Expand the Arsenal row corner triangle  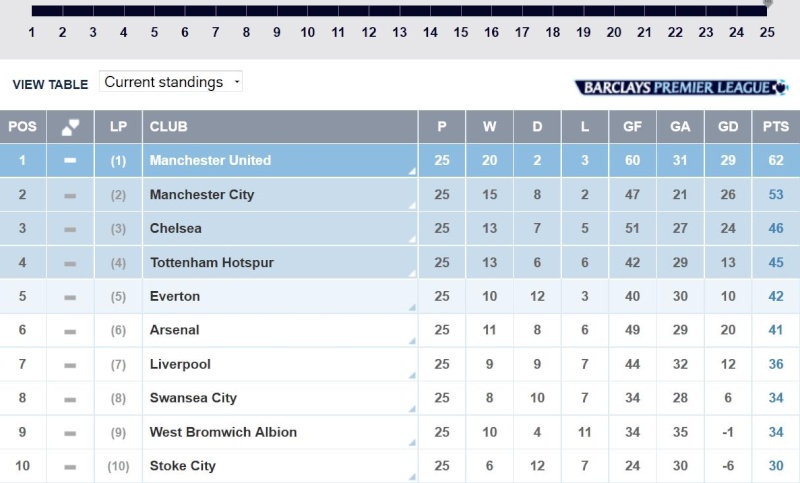point(412,341)
